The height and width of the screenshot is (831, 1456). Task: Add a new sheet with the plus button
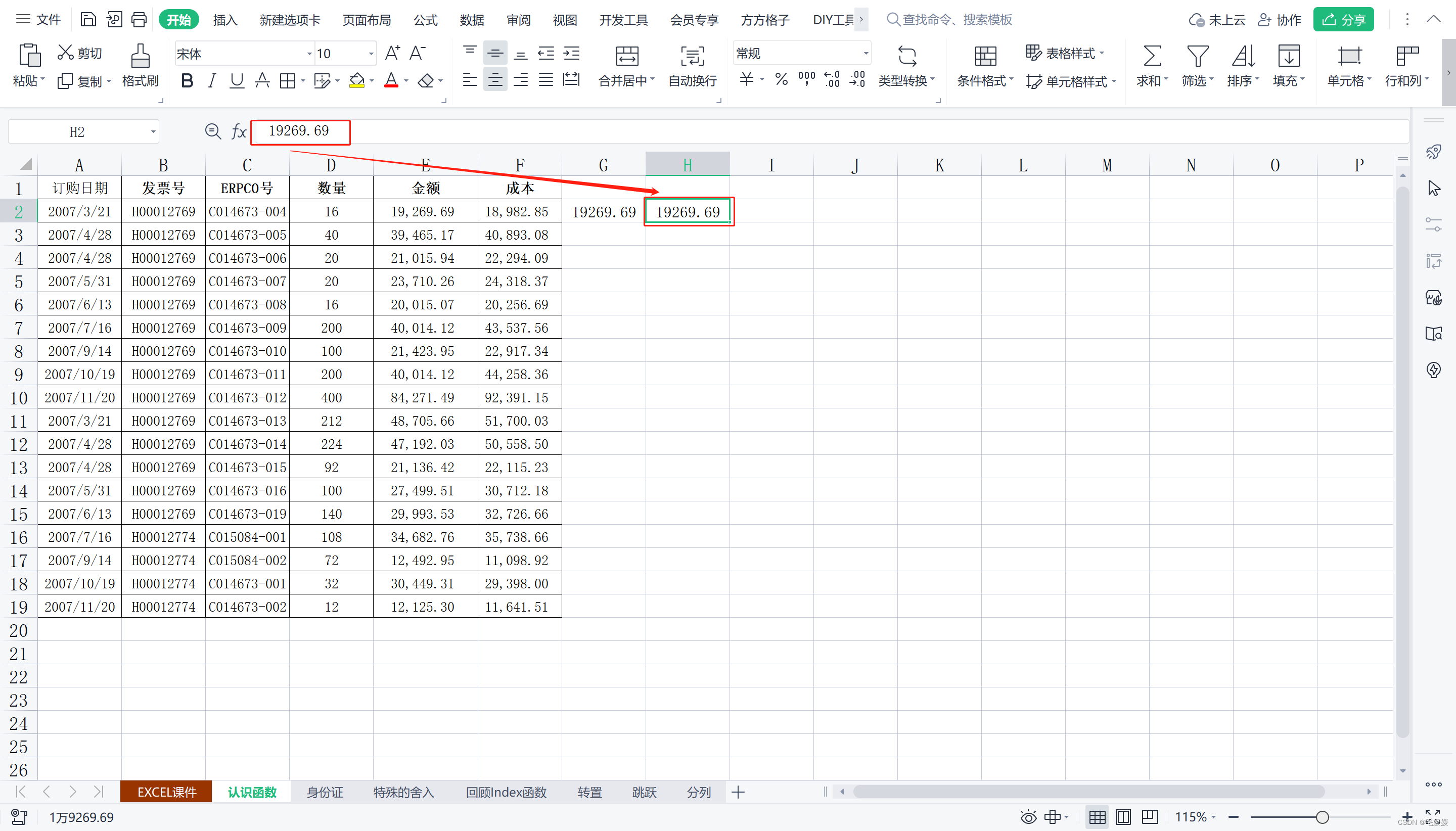[x=738, y=792]
